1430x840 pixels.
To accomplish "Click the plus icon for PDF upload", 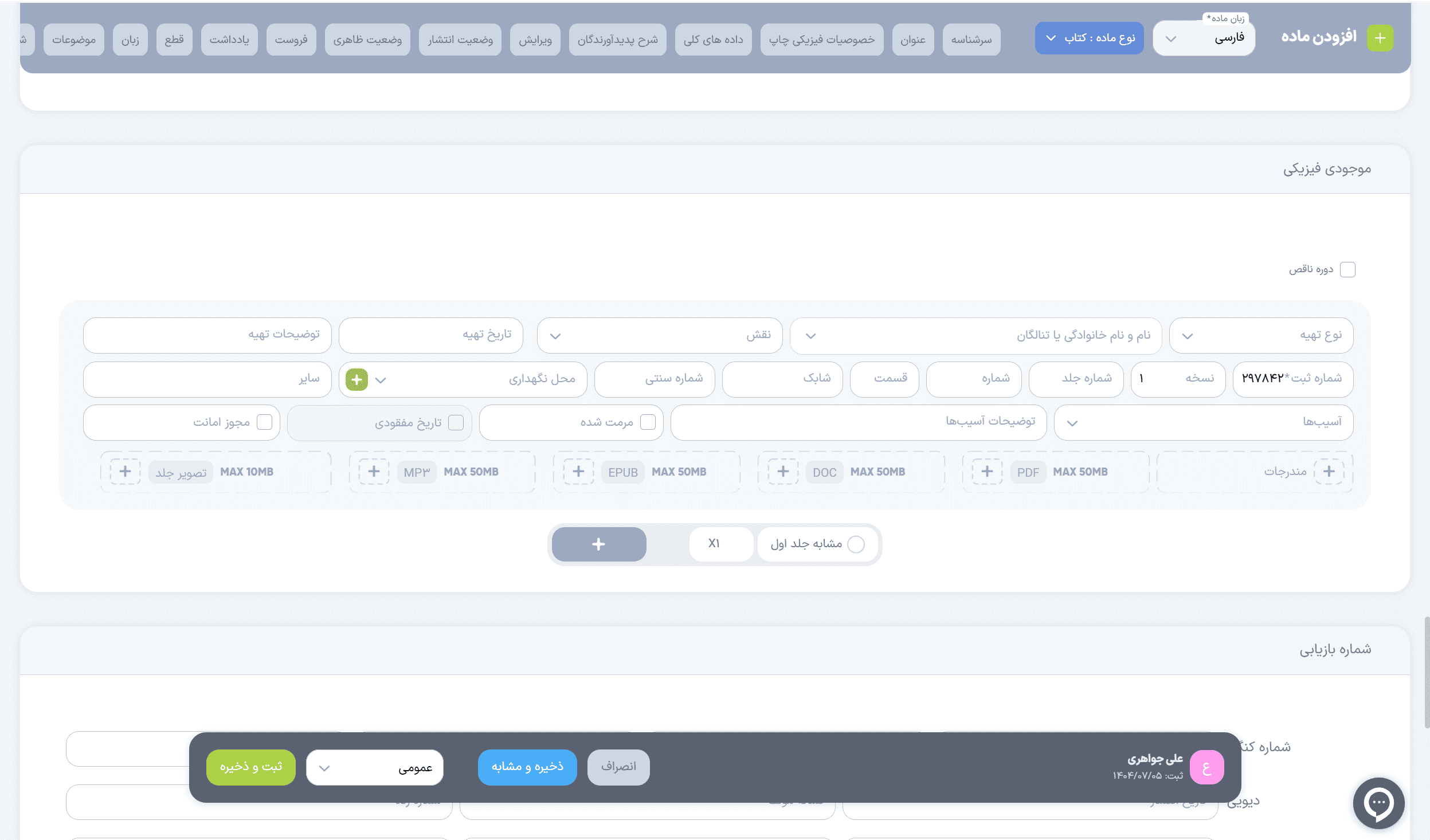I will coord(987,472).
